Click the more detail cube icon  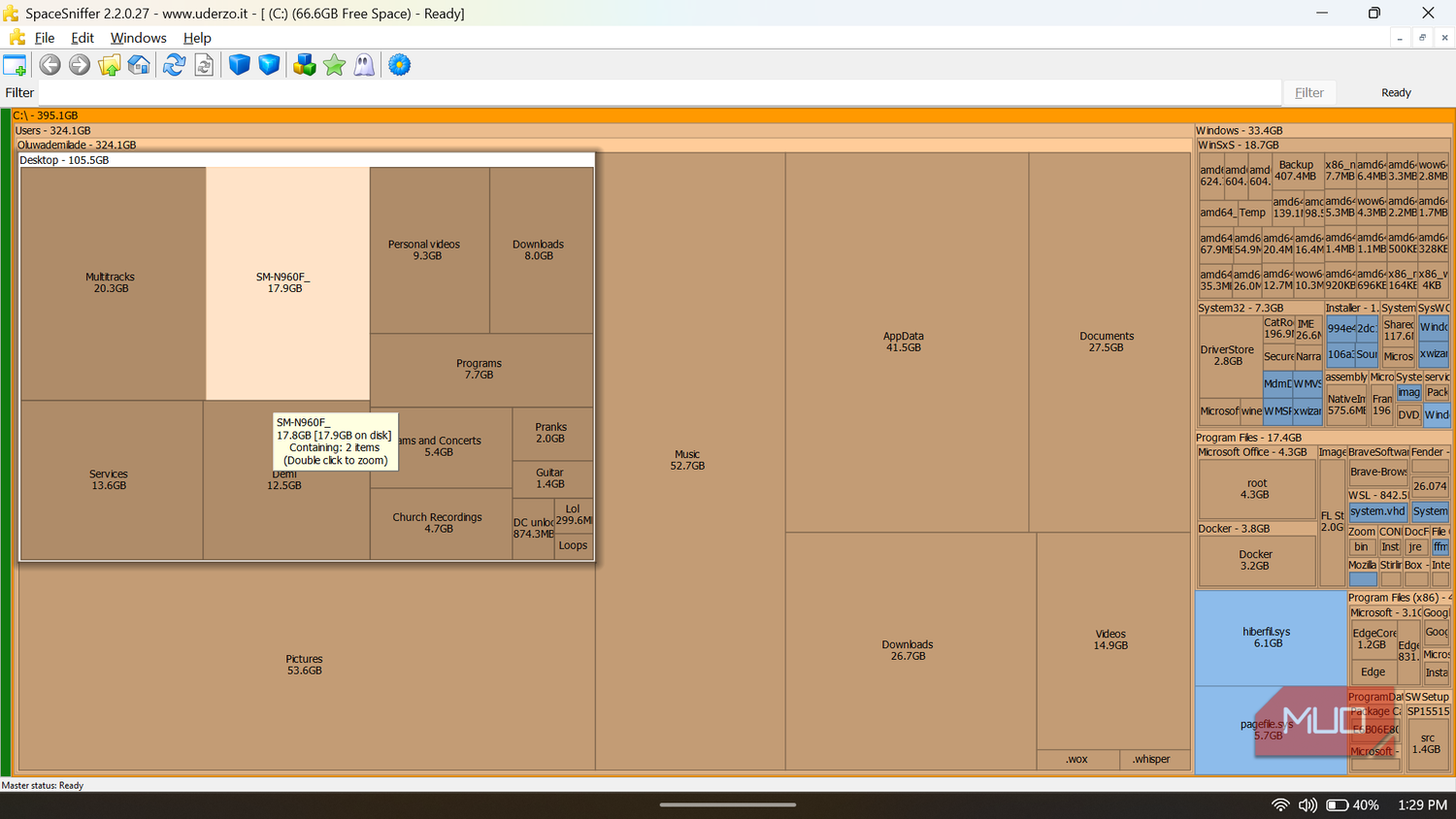[269, 65]
